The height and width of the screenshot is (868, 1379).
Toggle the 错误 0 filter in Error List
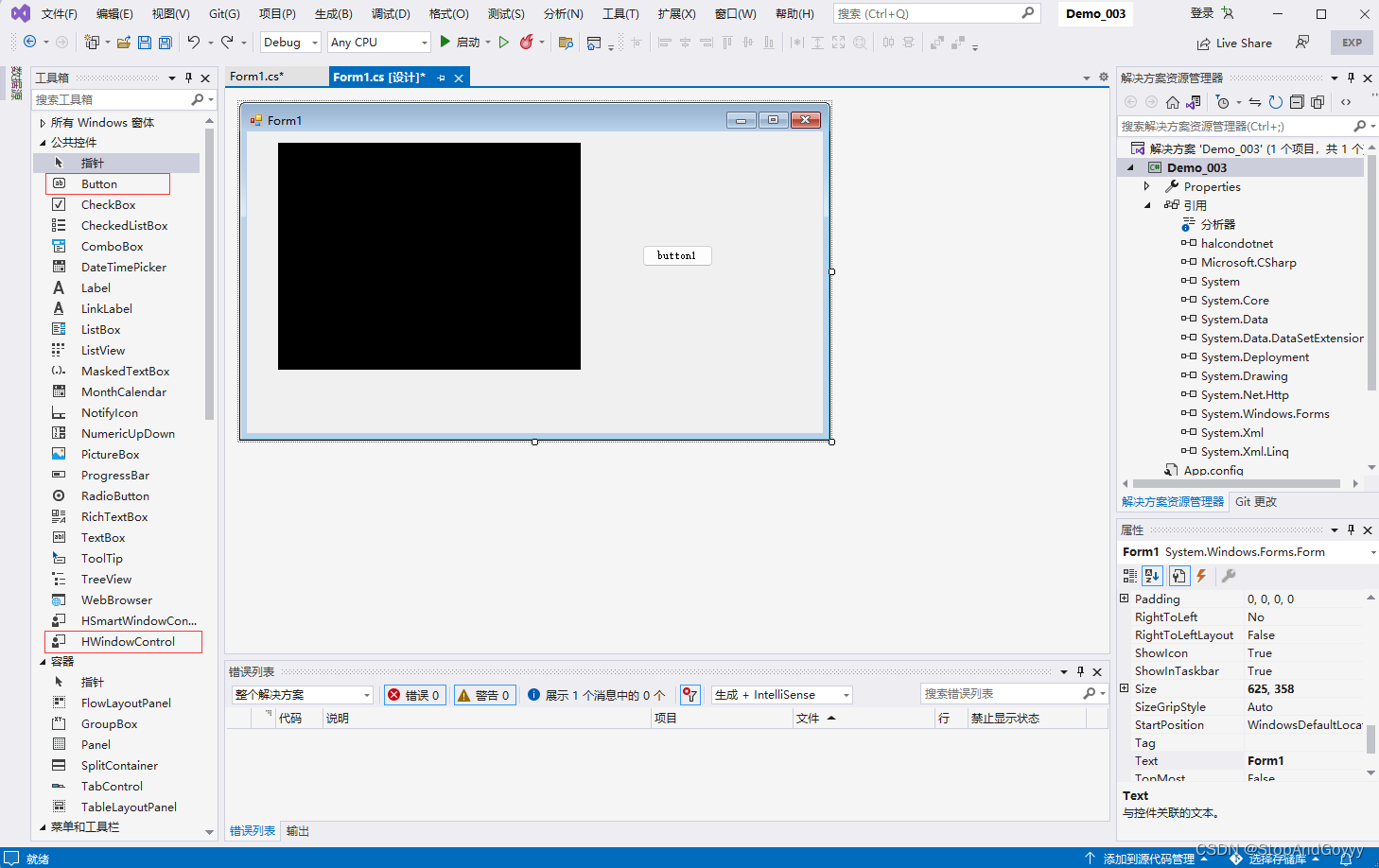pos(414,694)
